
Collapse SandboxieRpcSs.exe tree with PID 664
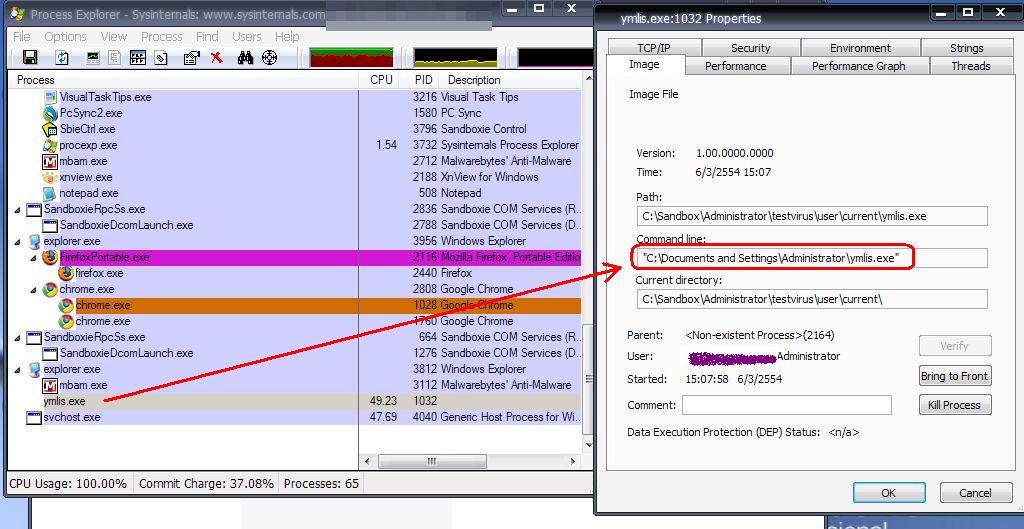coord(17,338)
